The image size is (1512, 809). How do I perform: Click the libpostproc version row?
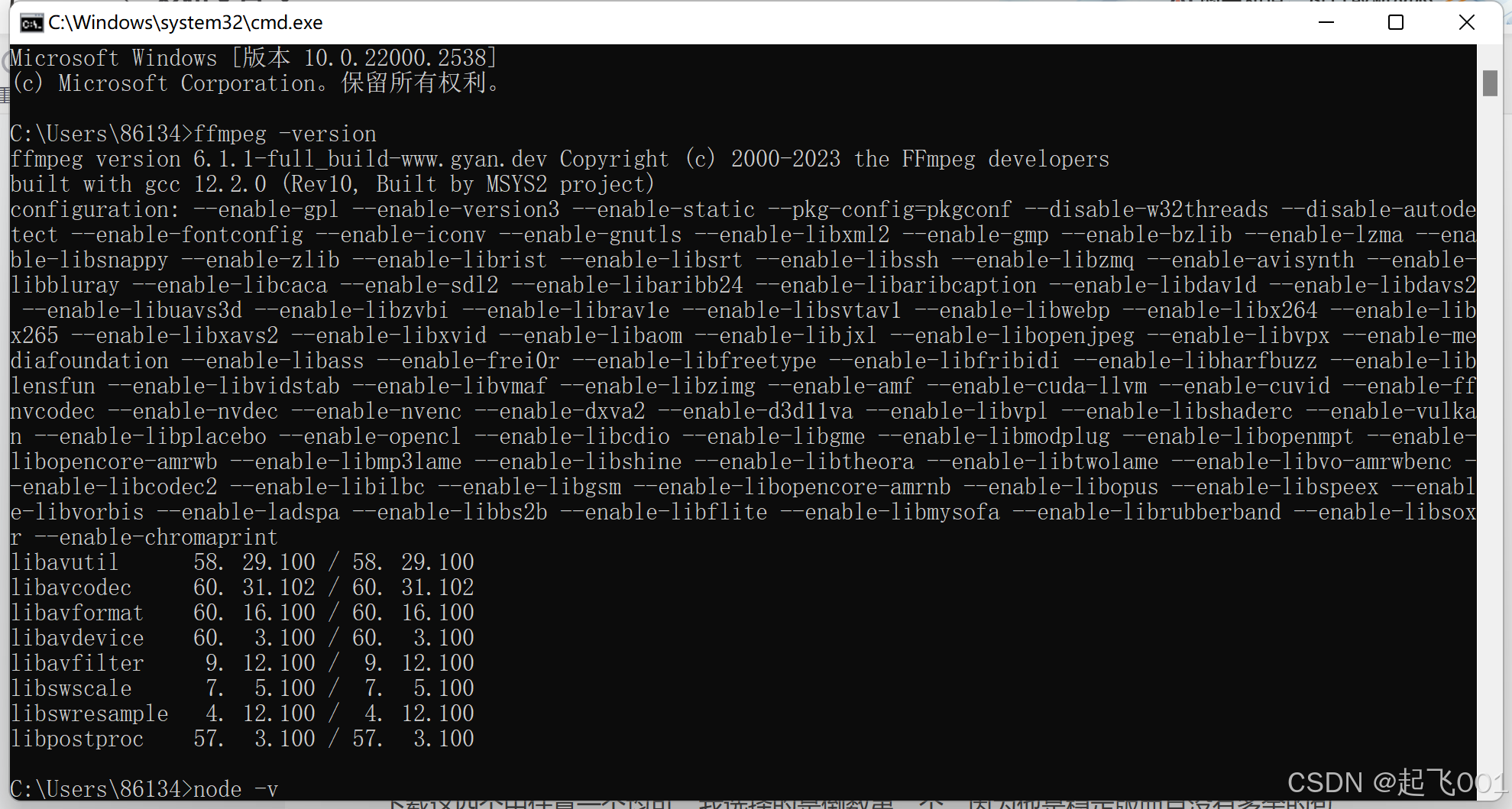click(x=242, y=739)
